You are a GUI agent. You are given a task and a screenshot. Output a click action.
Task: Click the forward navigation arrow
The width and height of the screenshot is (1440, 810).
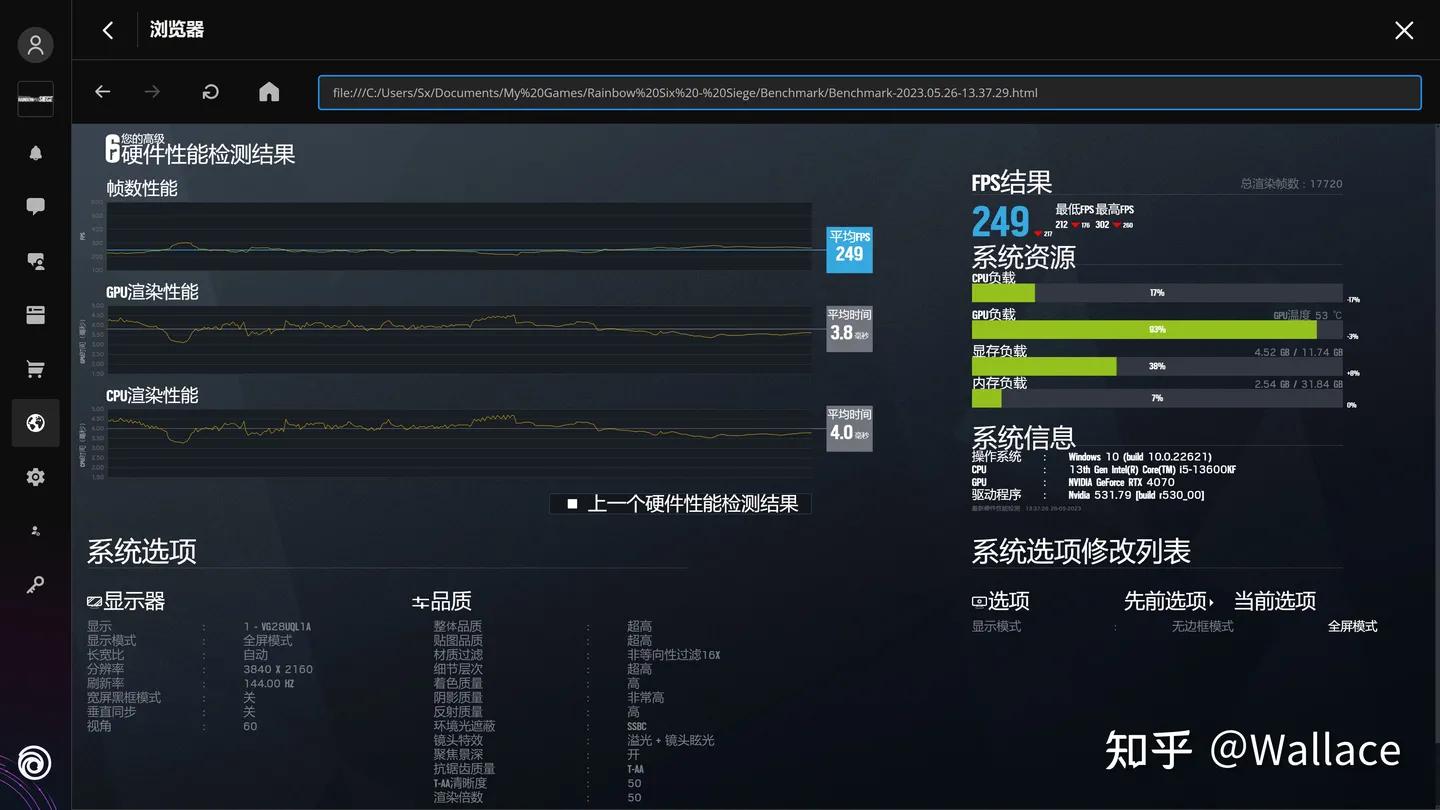(x=151, y=91)
